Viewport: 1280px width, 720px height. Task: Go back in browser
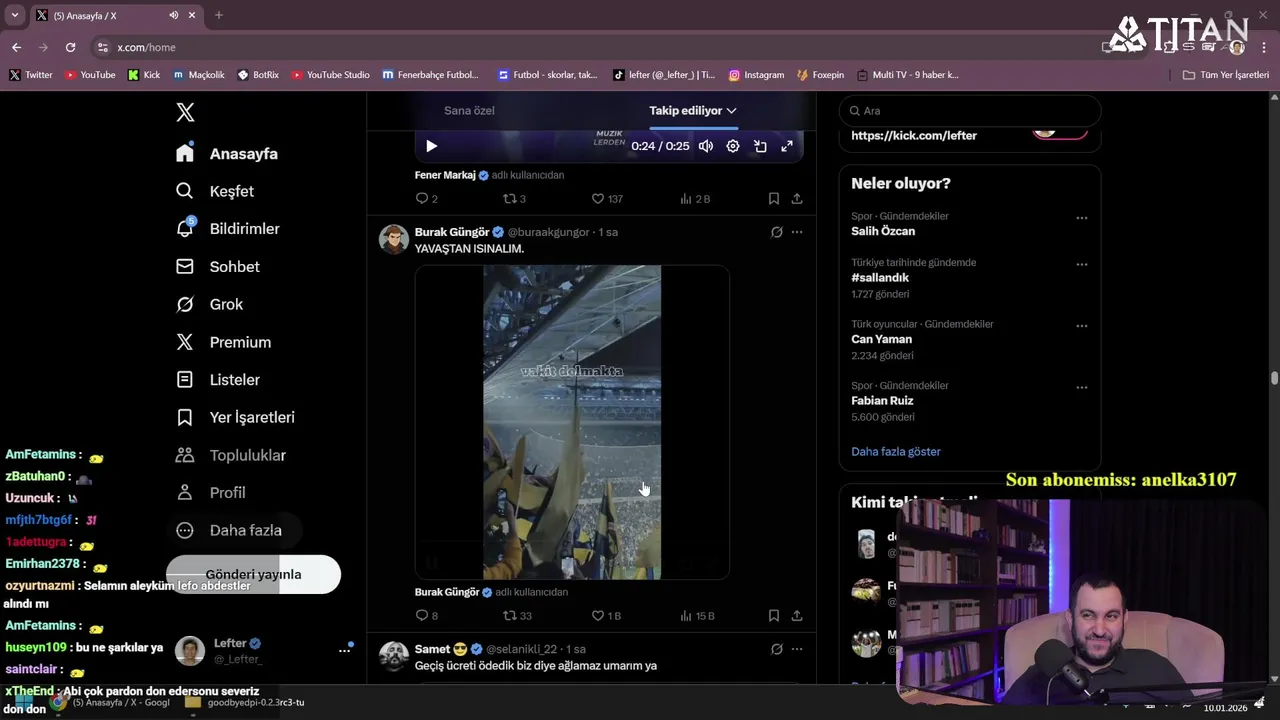point(16,47)
